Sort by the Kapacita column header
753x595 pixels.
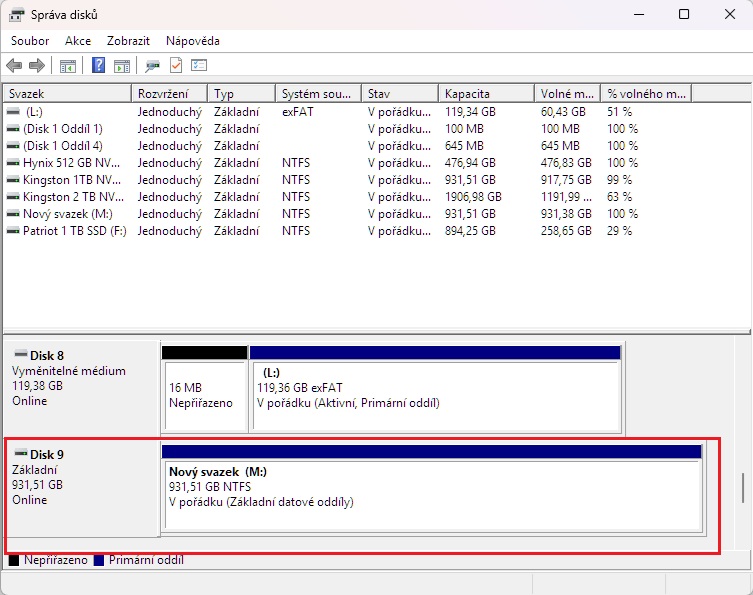pyautogui.click(x=486, y=94)
